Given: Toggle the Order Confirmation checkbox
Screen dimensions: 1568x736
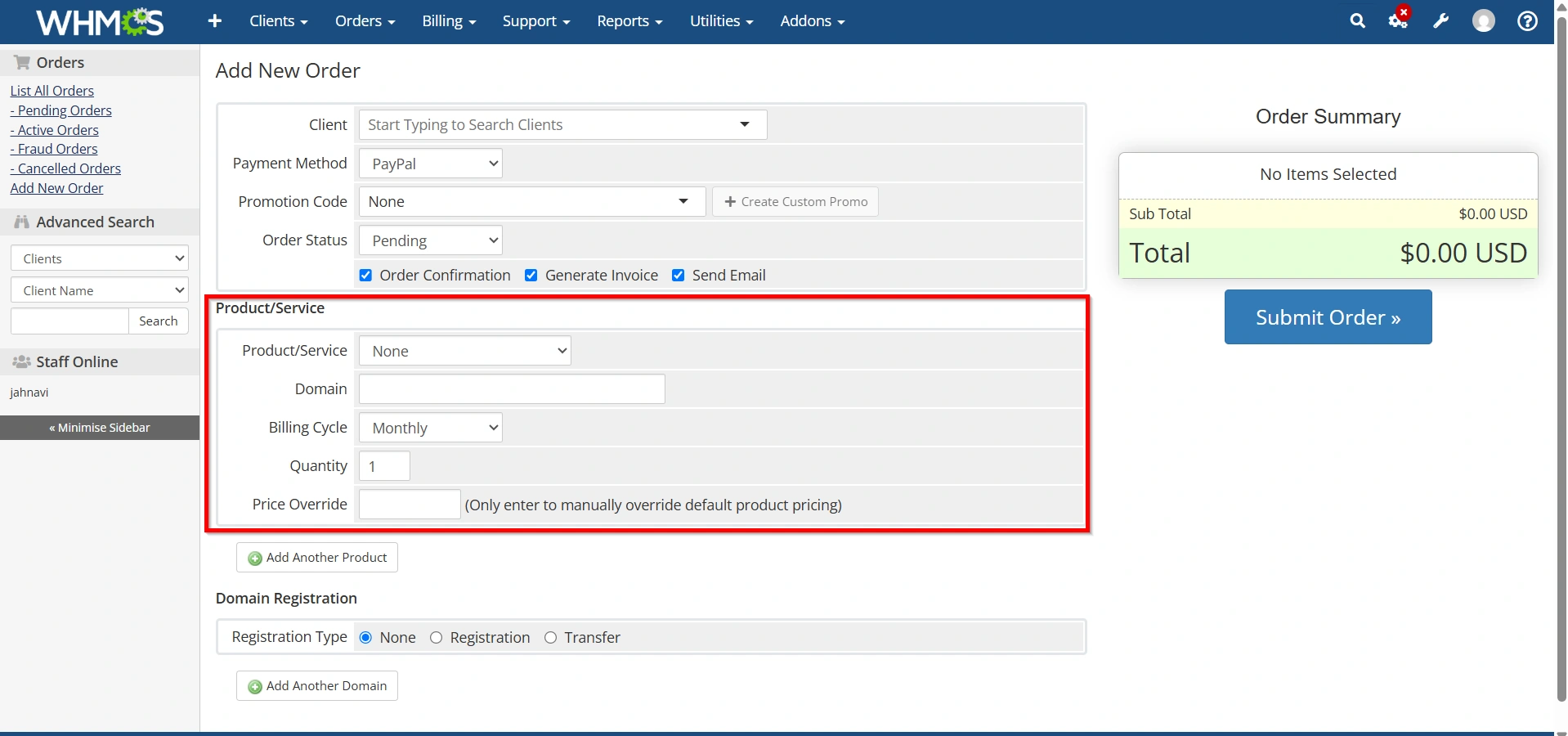Looking at the screenshot, I should click(366, 276).
